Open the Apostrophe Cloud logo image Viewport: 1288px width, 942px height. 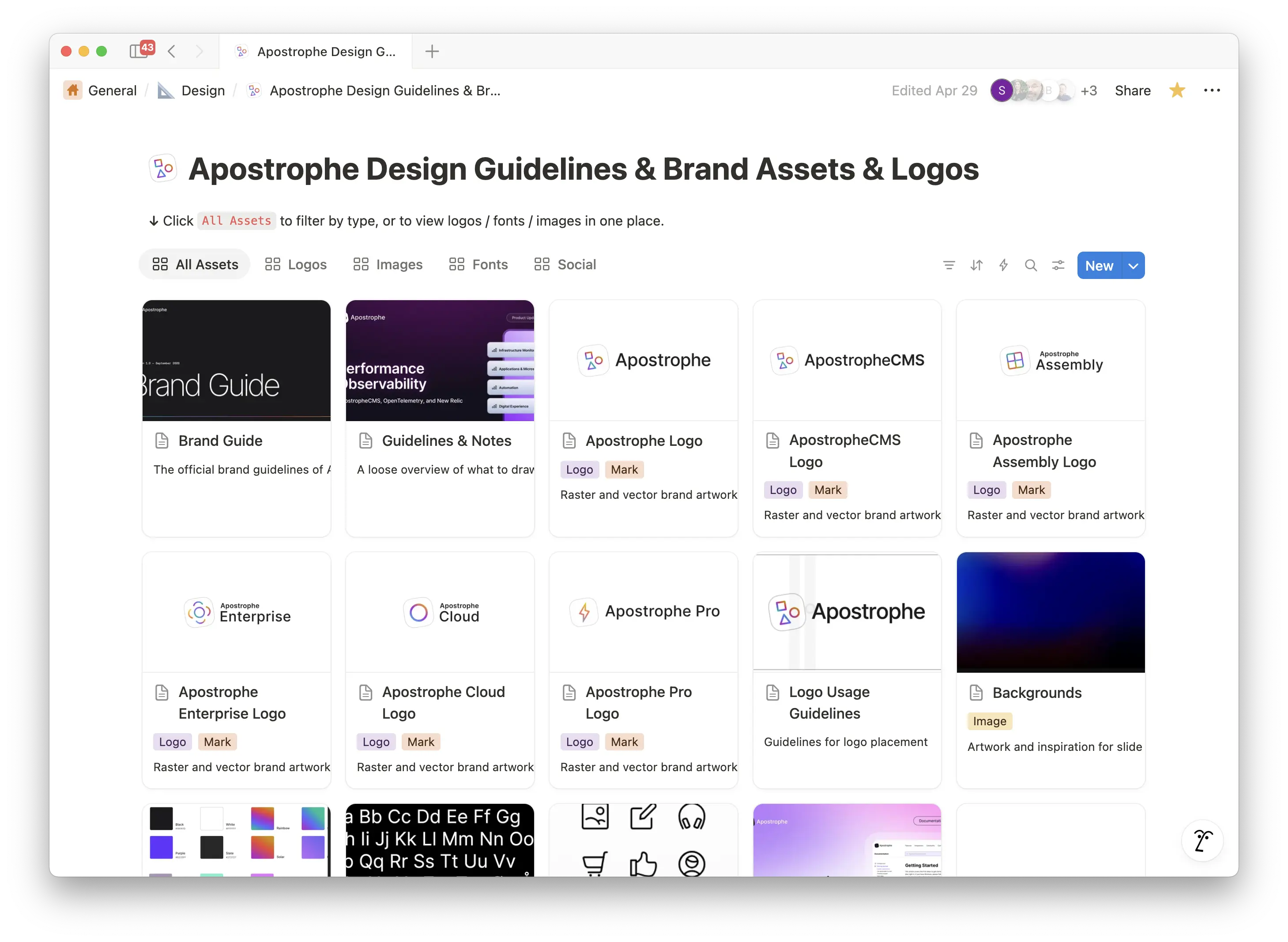click(440, 612)
